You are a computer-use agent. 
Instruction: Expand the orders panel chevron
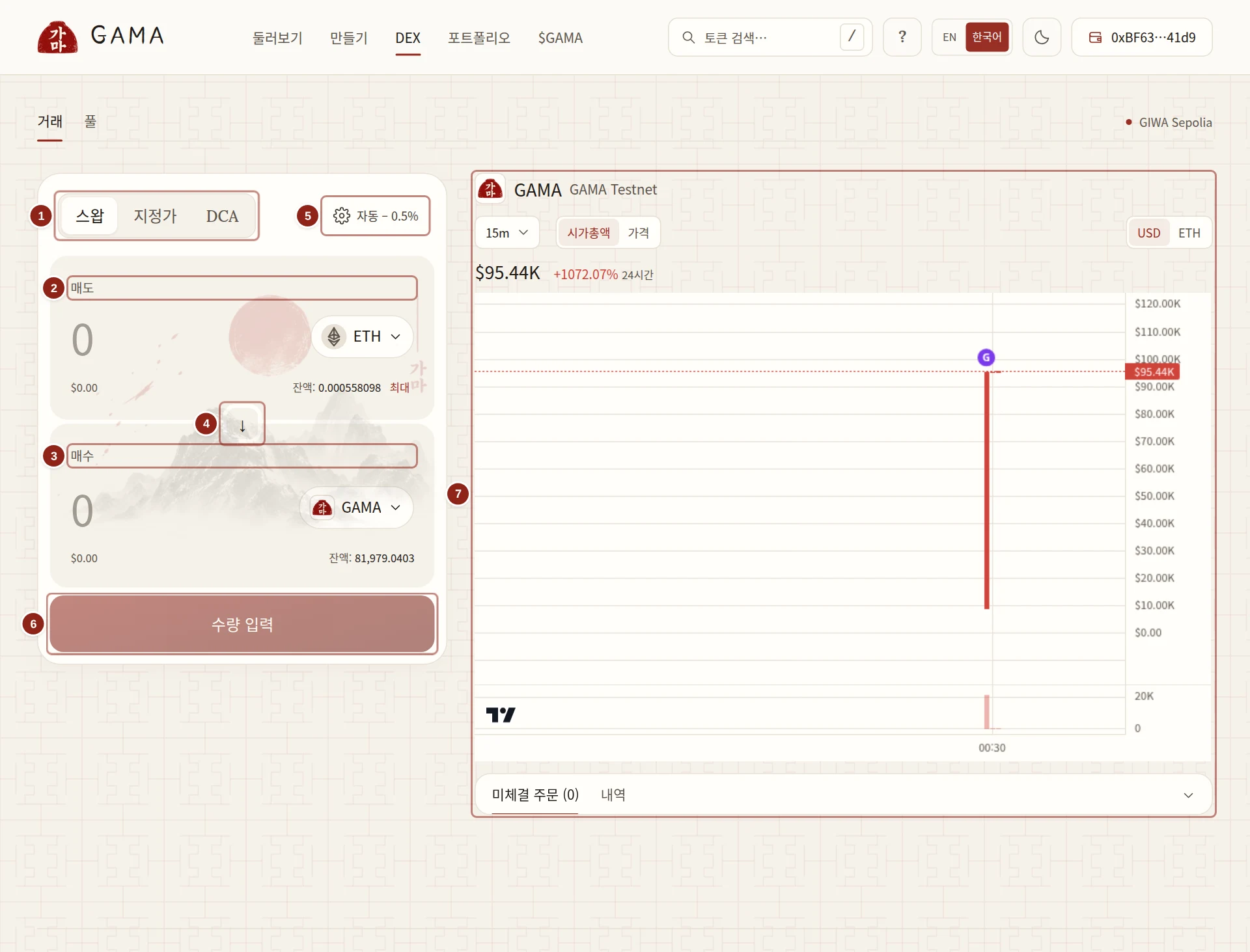(1188, 795)
